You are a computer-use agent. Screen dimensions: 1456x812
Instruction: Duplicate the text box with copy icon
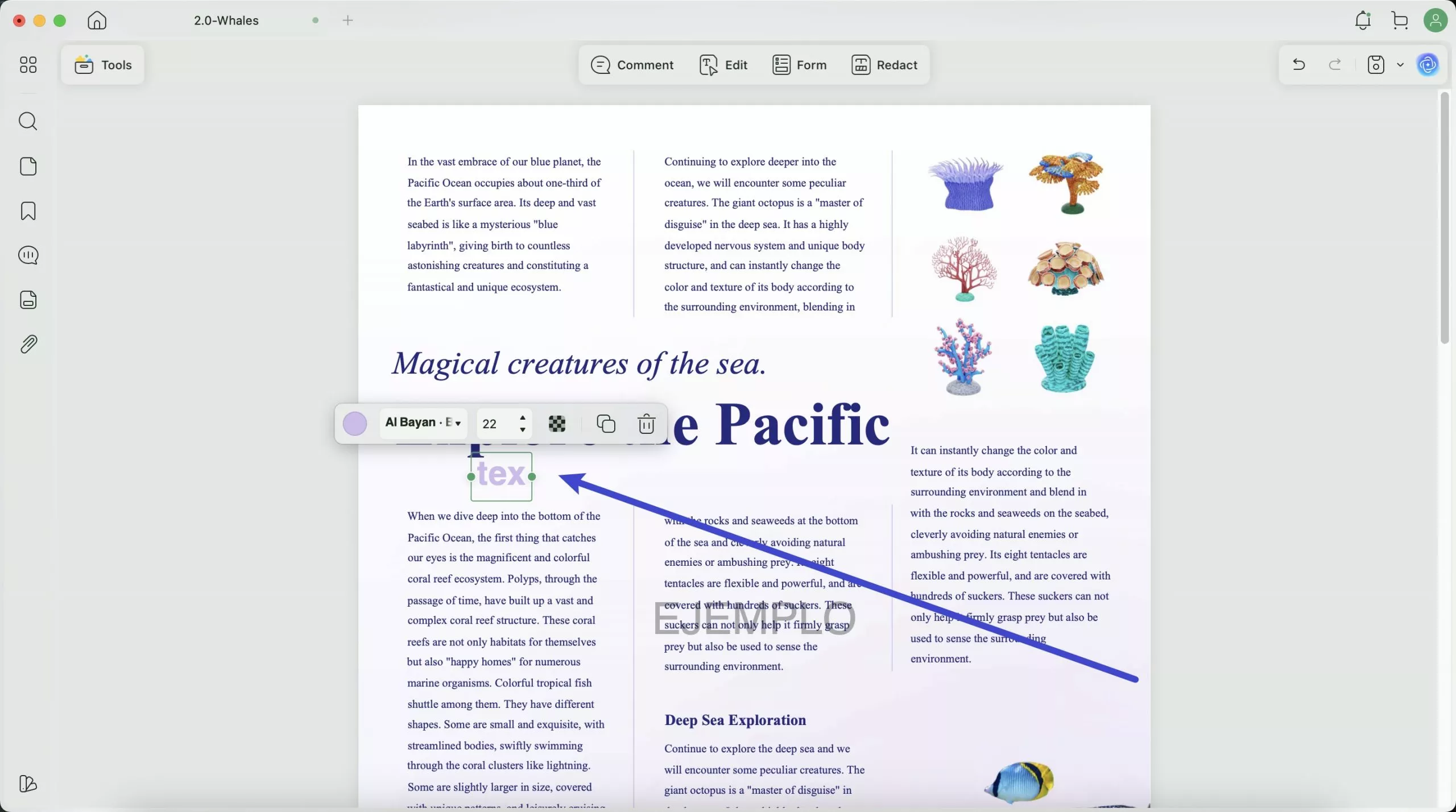pos(606,424)
